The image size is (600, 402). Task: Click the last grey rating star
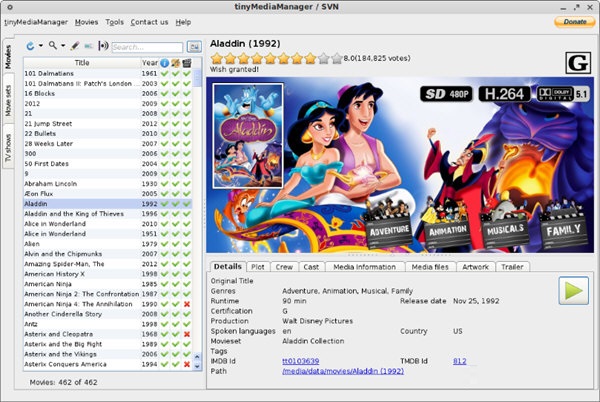click(337, 59)
